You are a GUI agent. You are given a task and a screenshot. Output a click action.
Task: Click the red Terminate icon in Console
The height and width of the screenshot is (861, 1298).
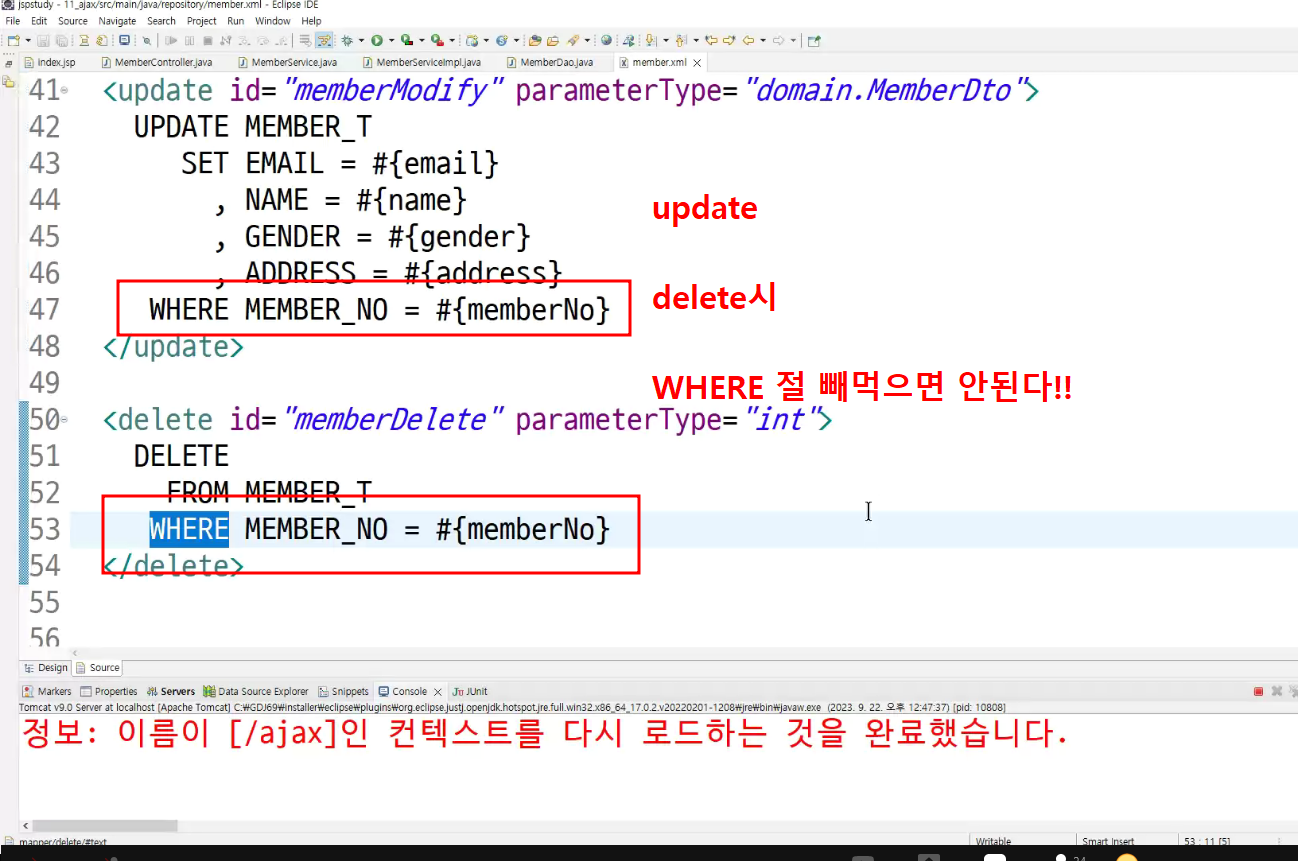(1258, 692)
